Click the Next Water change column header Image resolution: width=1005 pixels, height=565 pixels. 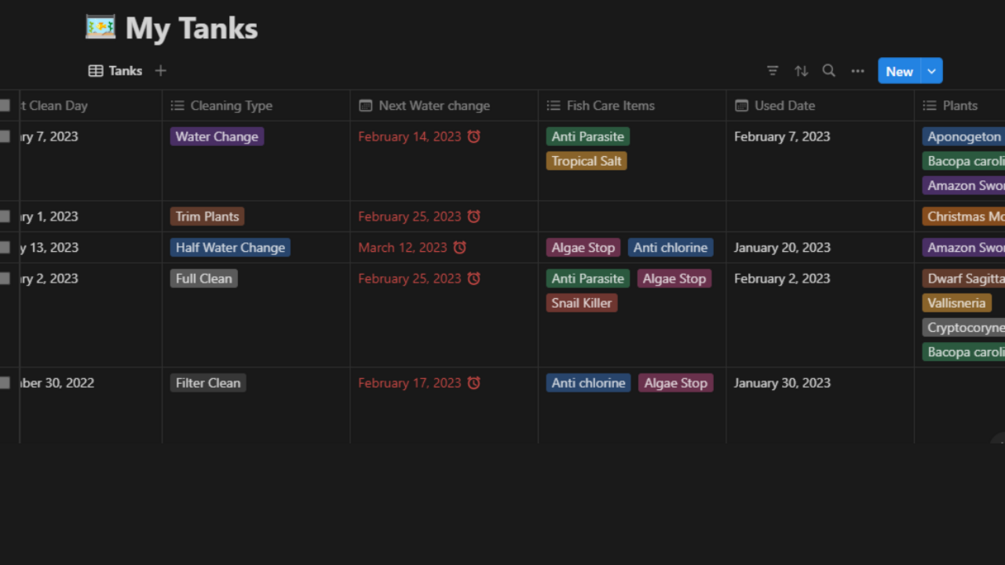pyautogui.click(x=434, y=106)
